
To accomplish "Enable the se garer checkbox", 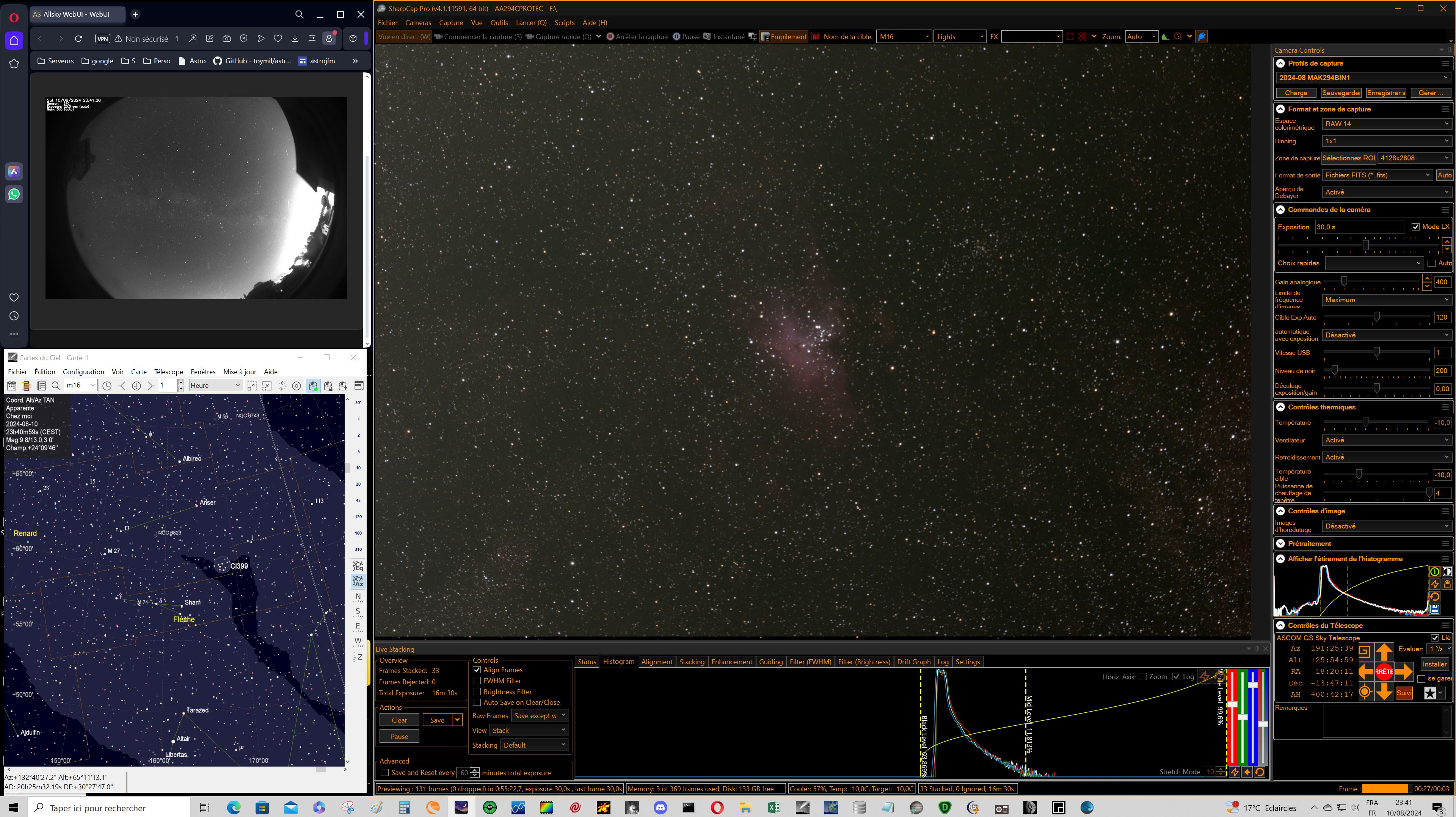I will [1421, 679].
